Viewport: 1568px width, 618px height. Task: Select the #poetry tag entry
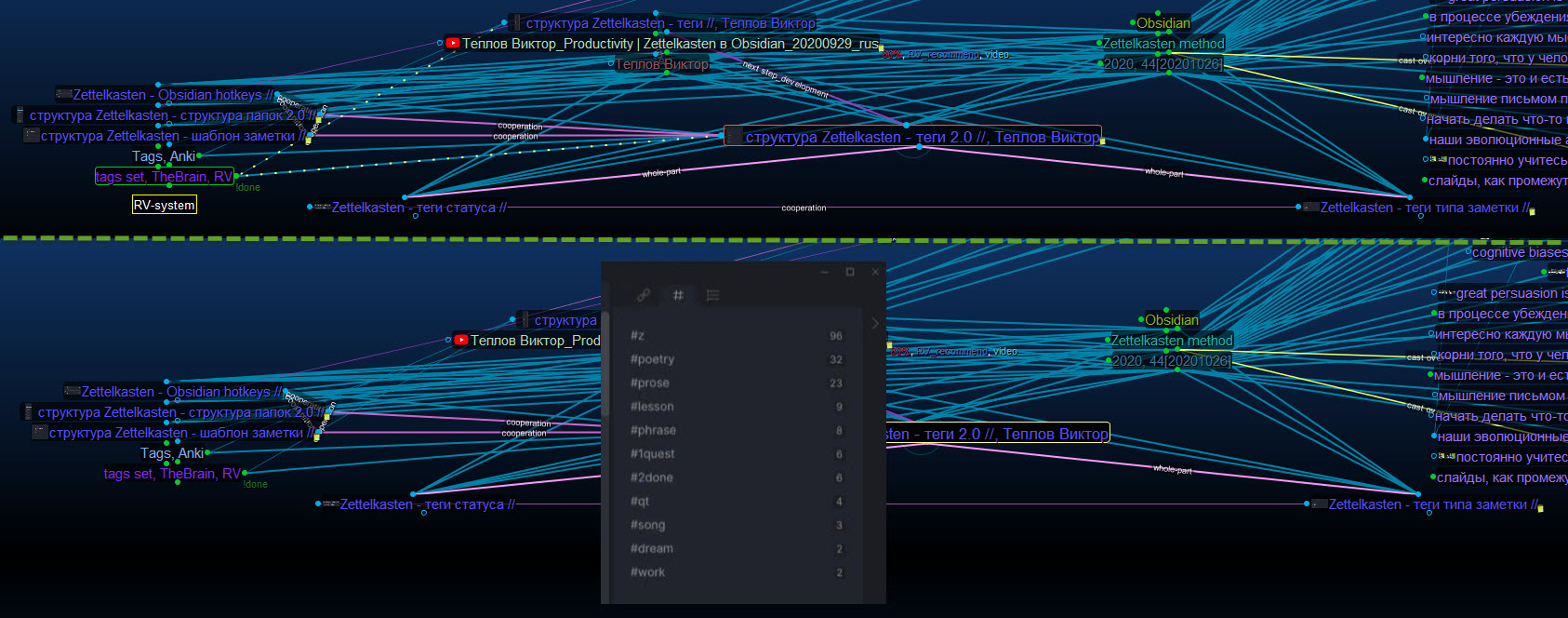653,359
